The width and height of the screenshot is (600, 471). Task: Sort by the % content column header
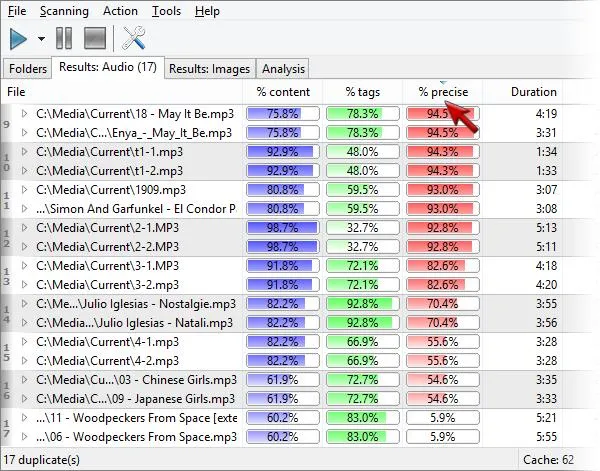283,92
